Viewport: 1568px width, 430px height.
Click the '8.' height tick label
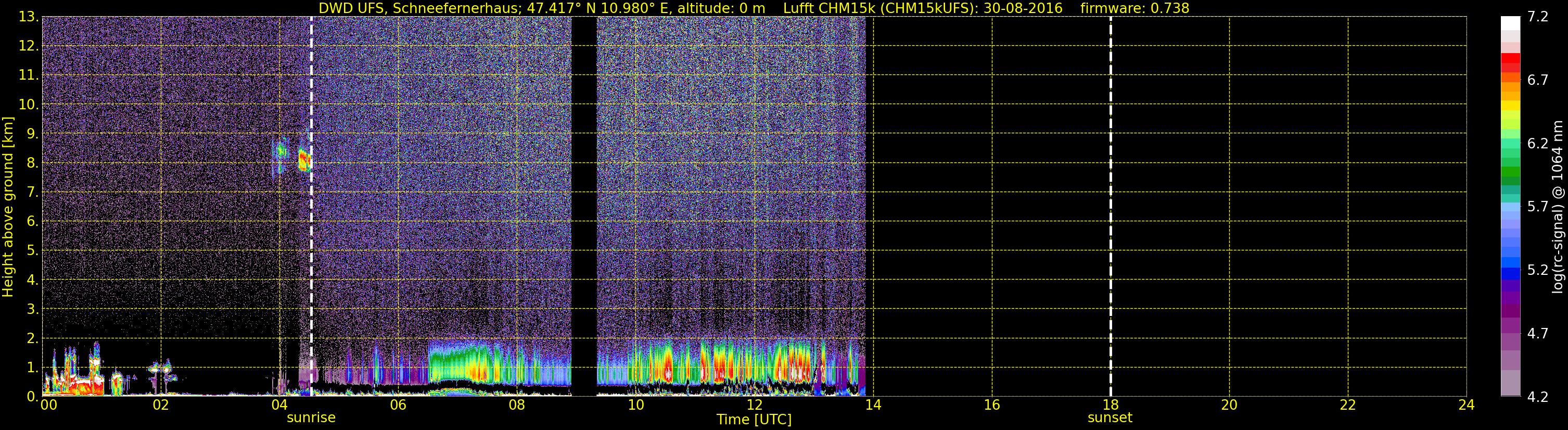click(x=32, y=163)
